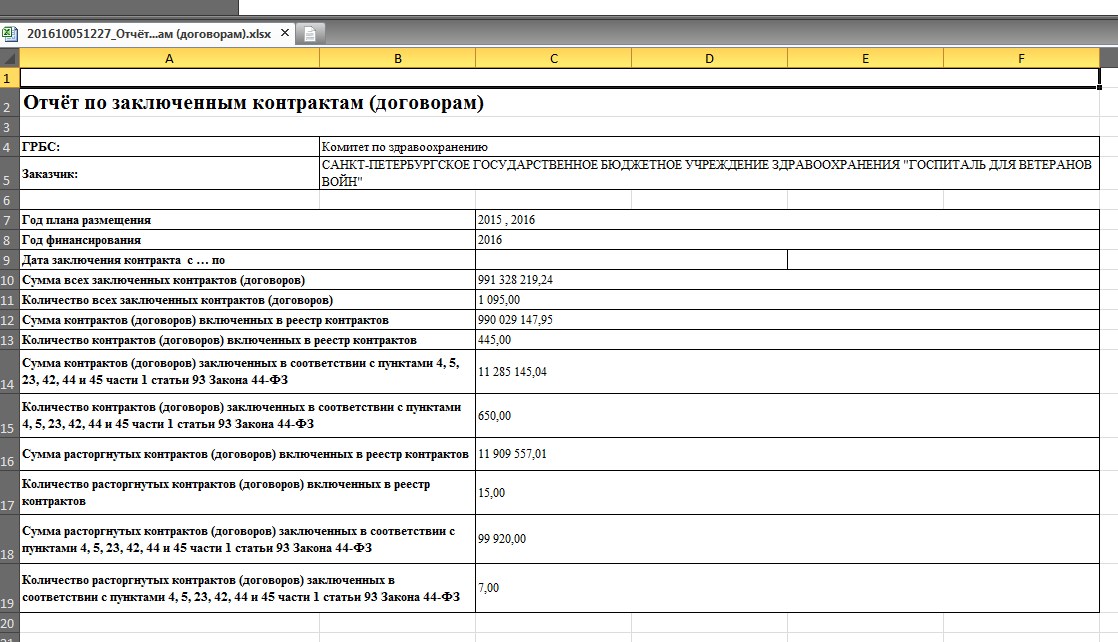Switch to the 201610051227_Отчёт xlsx tab
Screen dimensions: 1118x642
pos(149,34)
